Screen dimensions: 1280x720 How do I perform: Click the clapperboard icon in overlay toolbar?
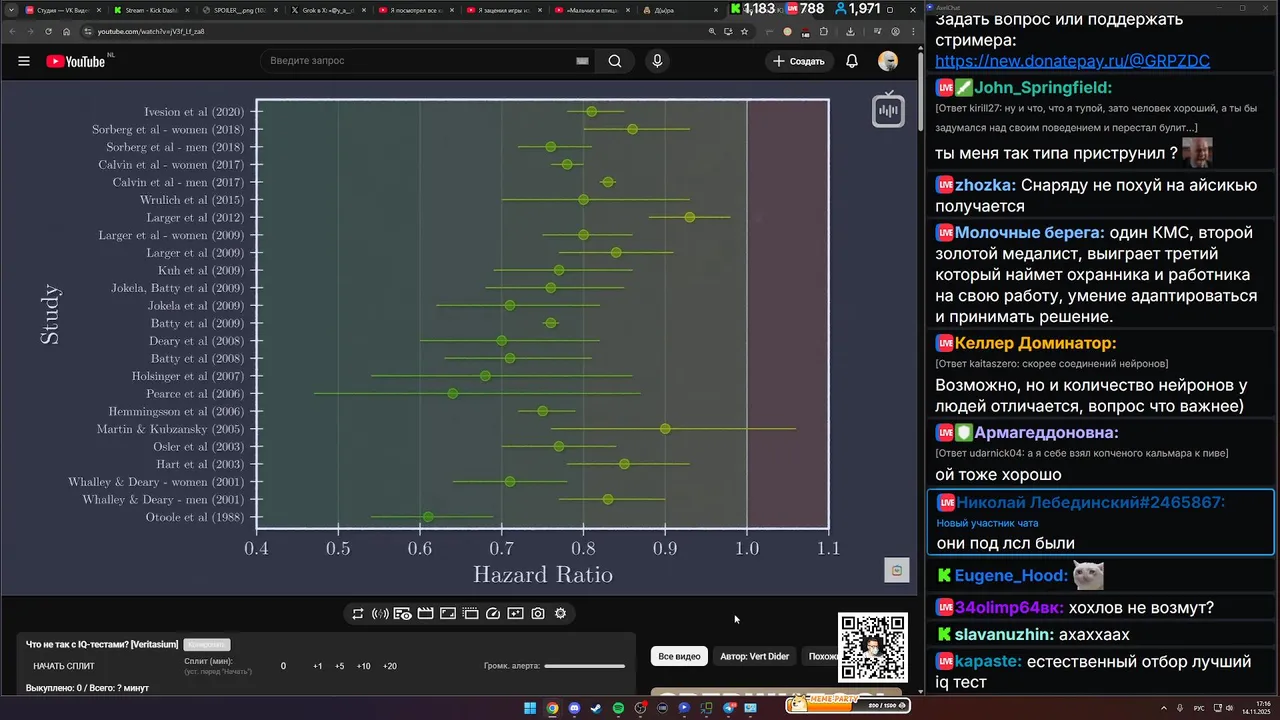pyautogui.click(x=425, y=614)
